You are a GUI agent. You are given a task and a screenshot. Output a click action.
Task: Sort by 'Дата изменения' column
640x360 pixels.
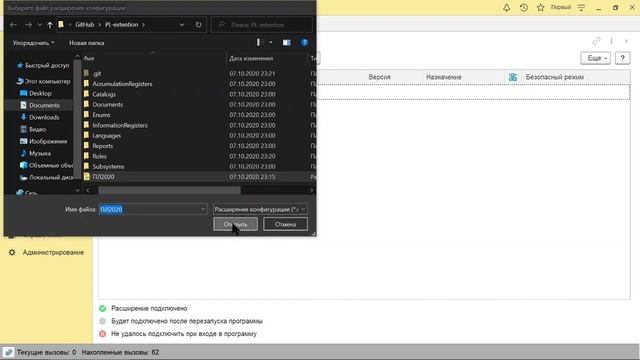[251, 58]
